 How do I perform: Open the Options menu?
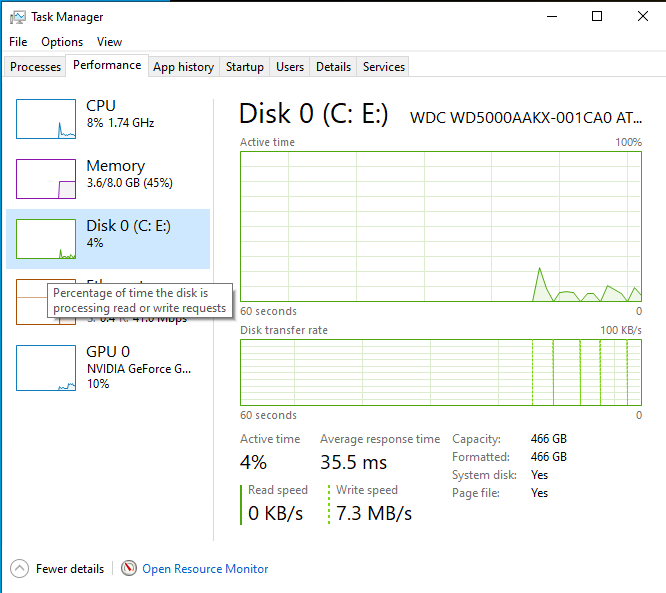[62, 42]
